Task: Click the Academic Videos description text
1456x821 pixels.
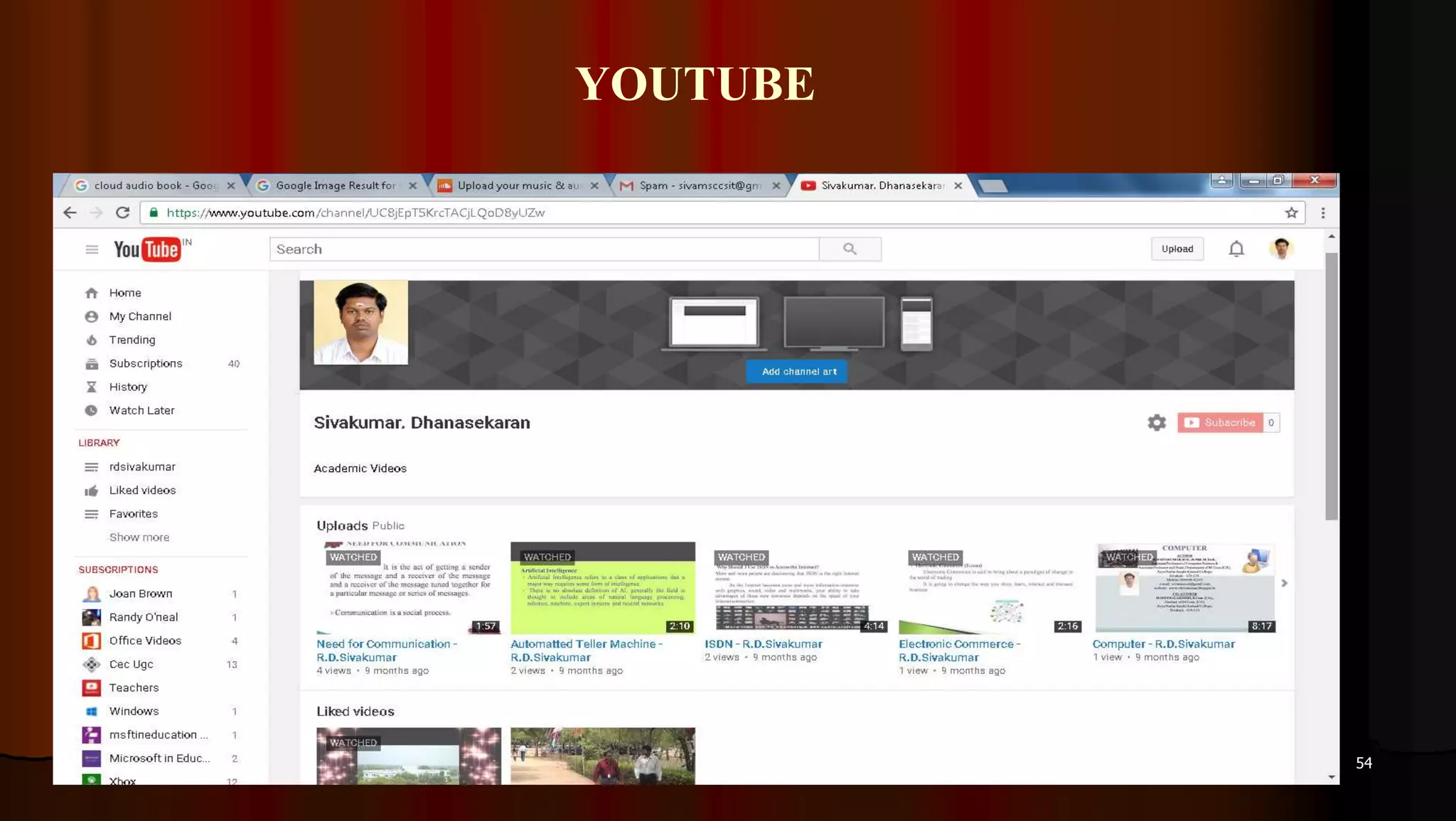Action: [x=360, y=468]
